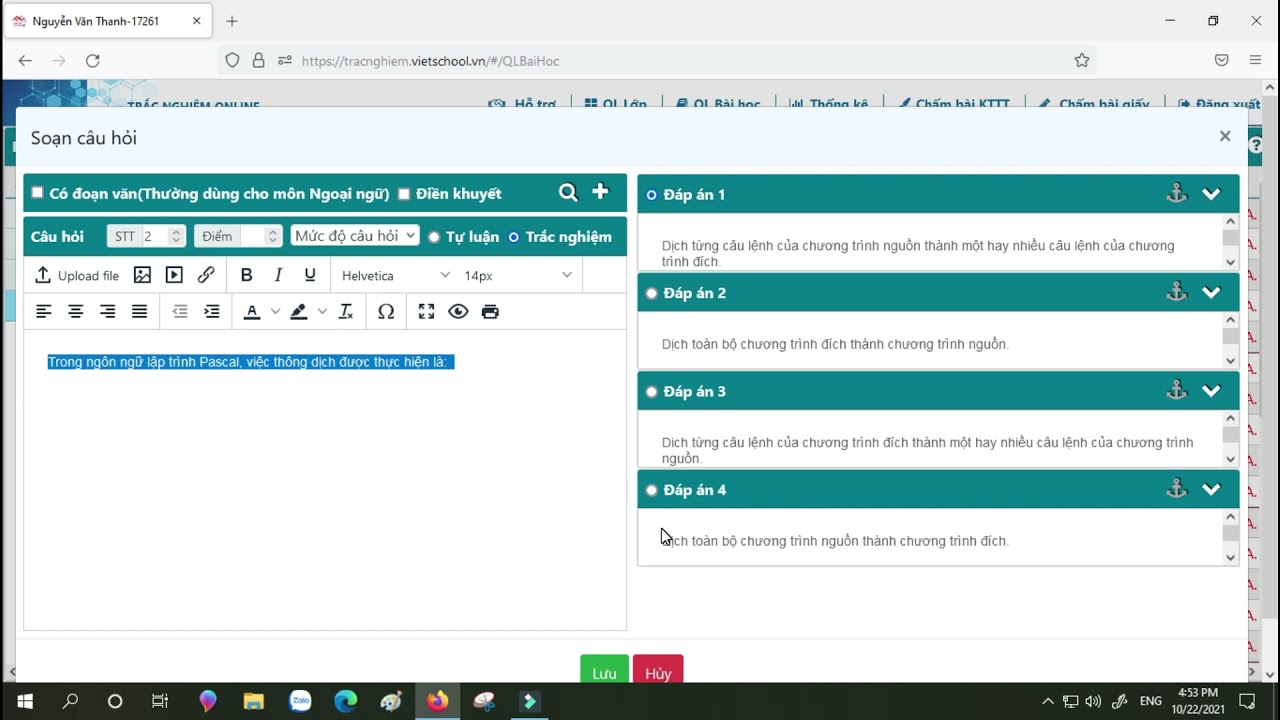Click the red 'Hủy' button
The image size is (1280, 720).
click(658, 672)
